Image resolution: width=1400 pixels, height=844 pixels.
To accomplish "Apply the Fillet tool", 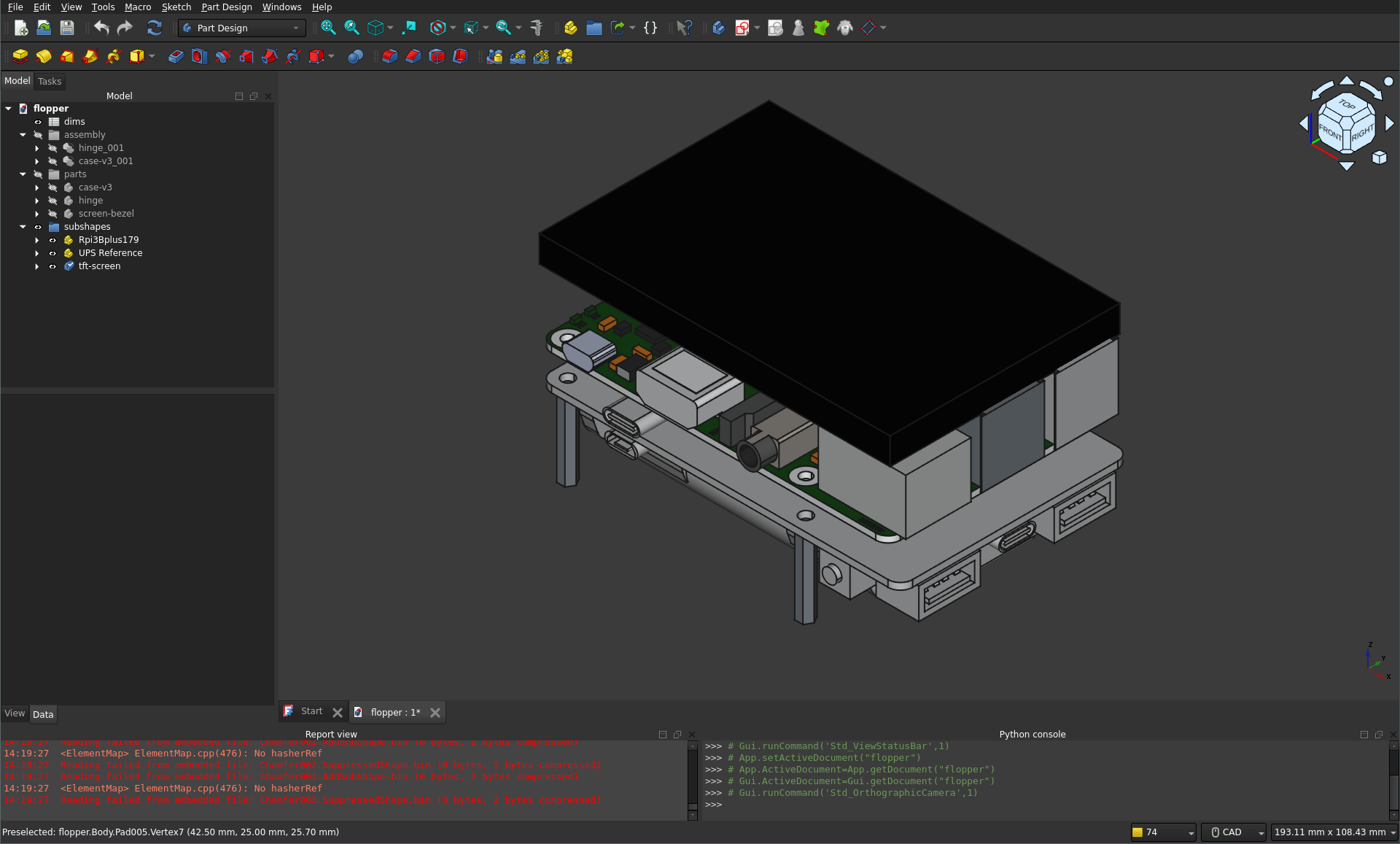I will tap(389, 56).
